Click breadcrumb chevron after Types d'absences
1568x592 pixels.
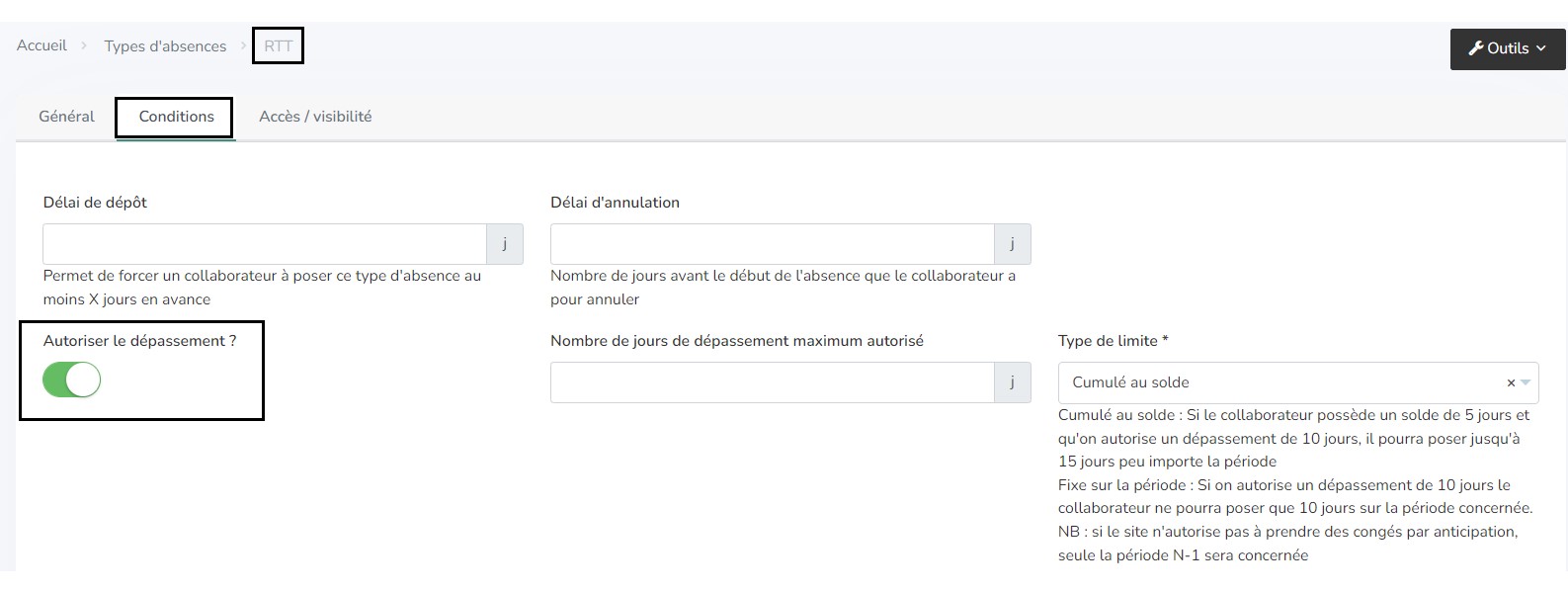tap(244, 46)
